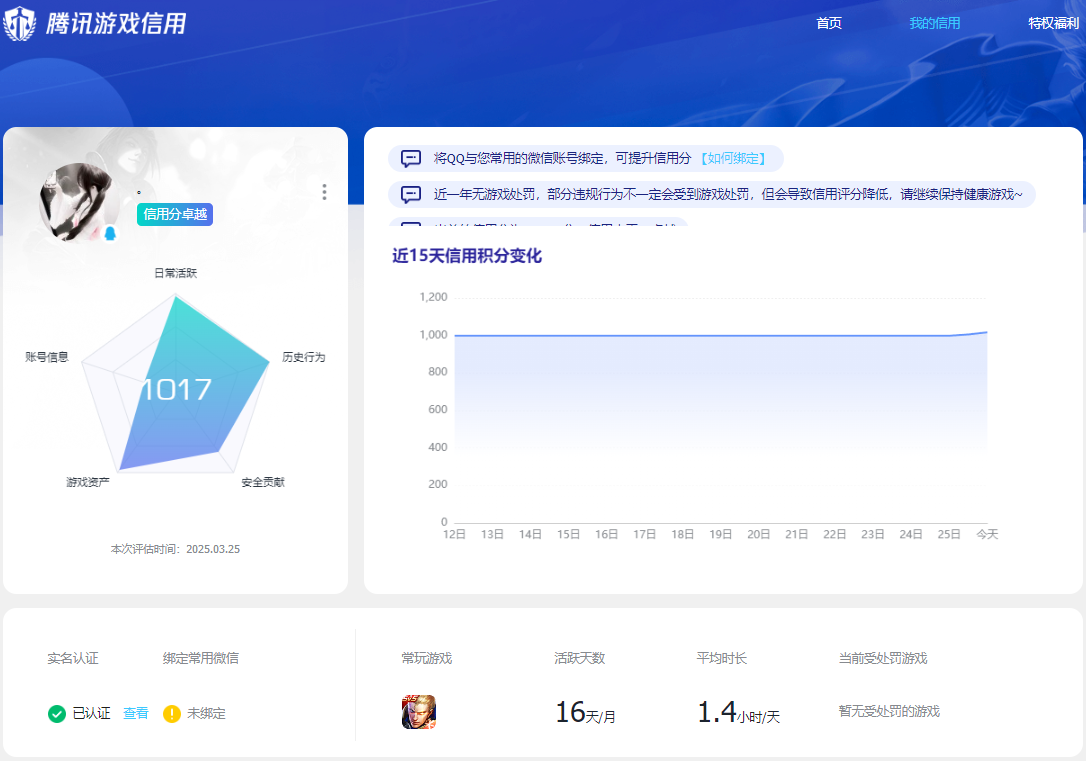Click the 1.4小时/天 average duration value
1086x761 pixels.
tap(738, 713)
